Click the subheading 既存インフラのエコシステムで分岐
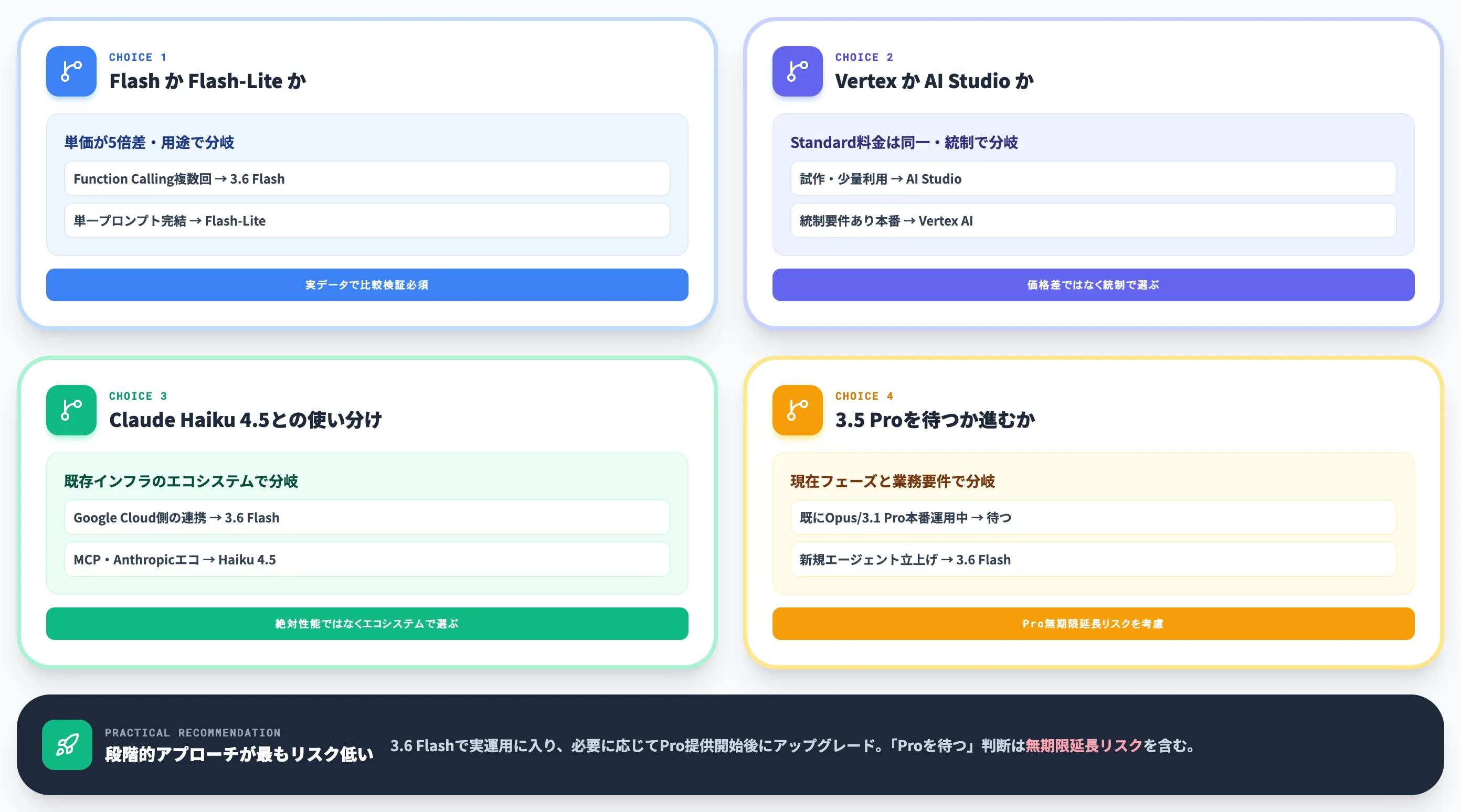Image resolution: width=1461 pixels, height=812 pixels. pos(181,481)
